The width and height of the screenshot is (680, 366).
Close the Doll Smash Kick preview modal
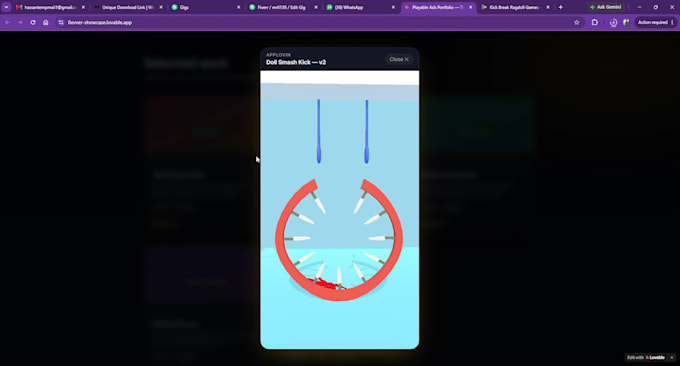(399, 59)
